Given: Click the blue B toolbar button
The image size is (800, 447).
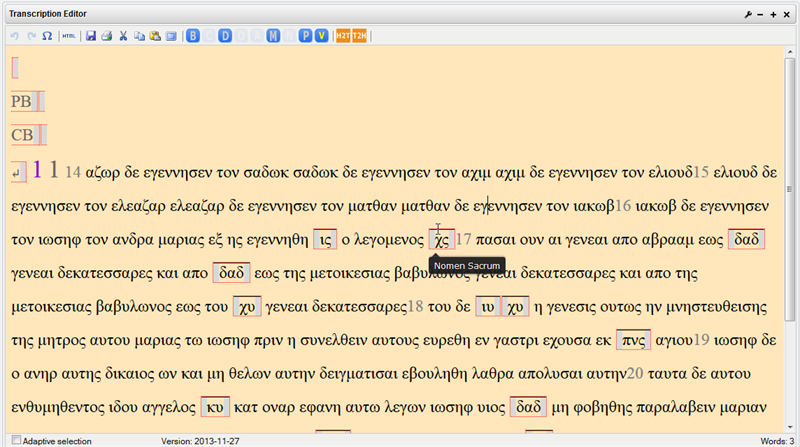Looking at the screenshot, I should pos(194,36).
